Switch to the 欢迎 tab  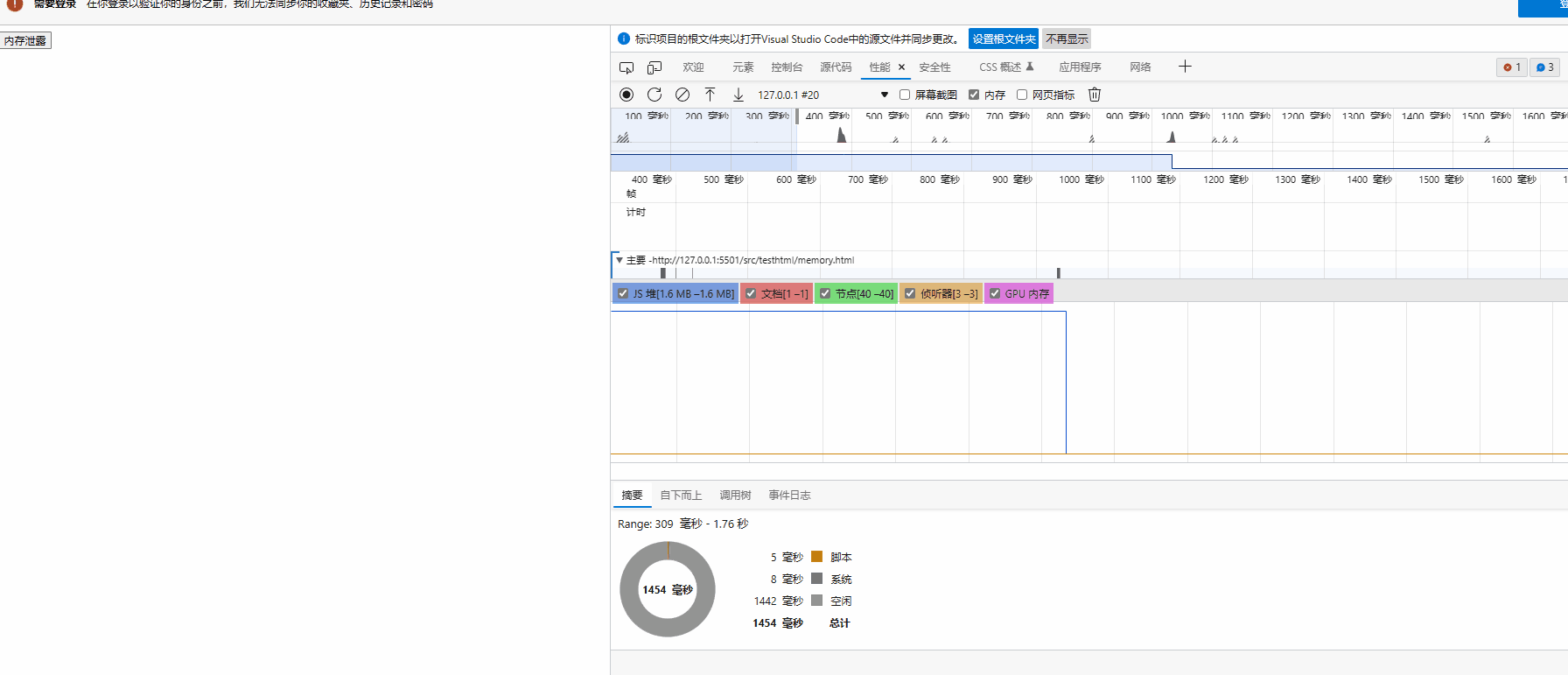[694, 67]
